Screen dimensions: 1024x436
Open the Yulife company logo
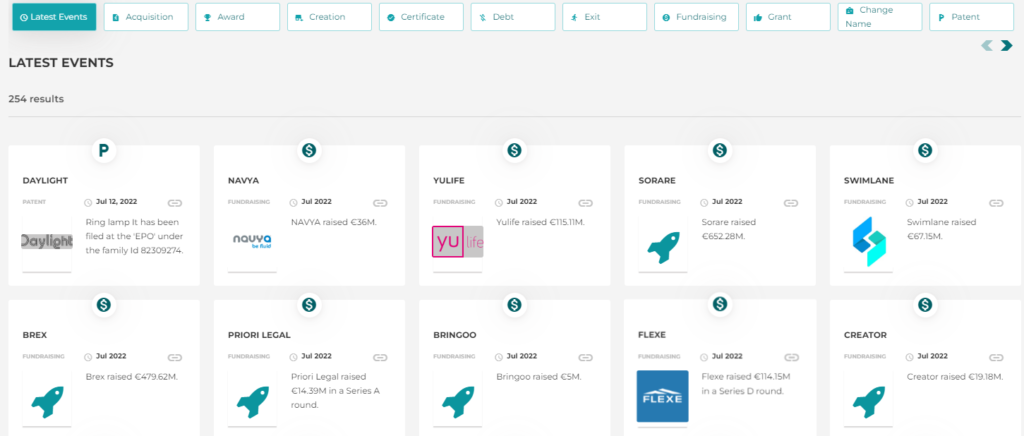457,241
